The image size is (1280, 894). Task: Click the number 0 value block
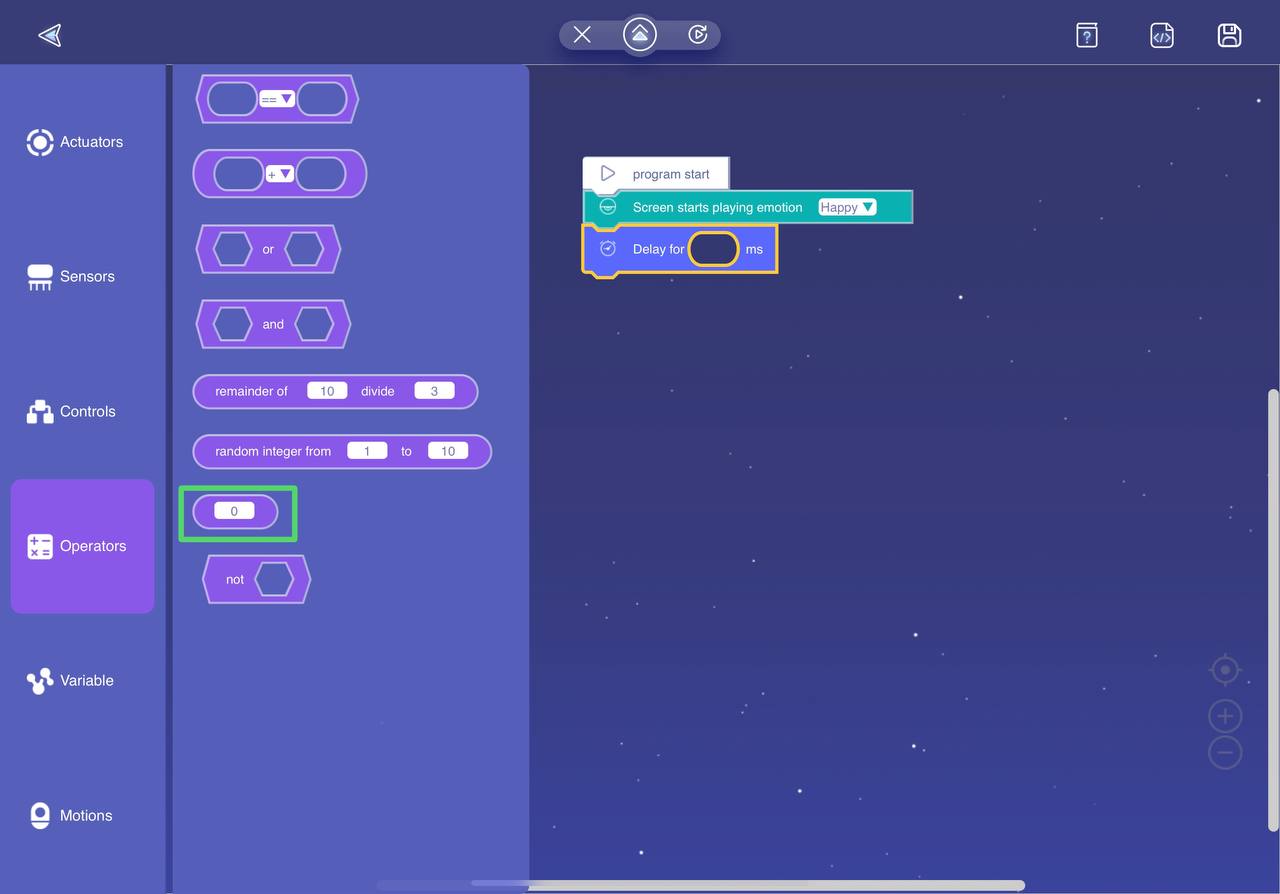click(234, 511)
